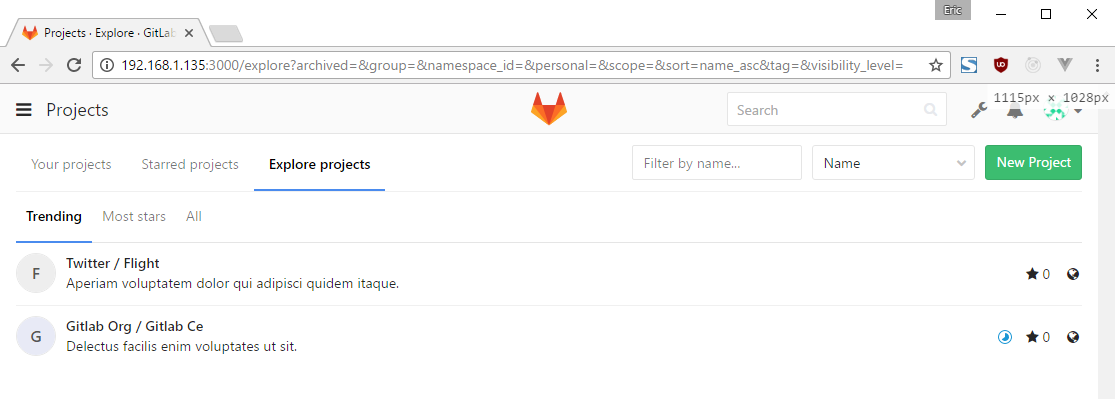
Task: Open the Twitter / Flight project link
Action: point(112,263)
